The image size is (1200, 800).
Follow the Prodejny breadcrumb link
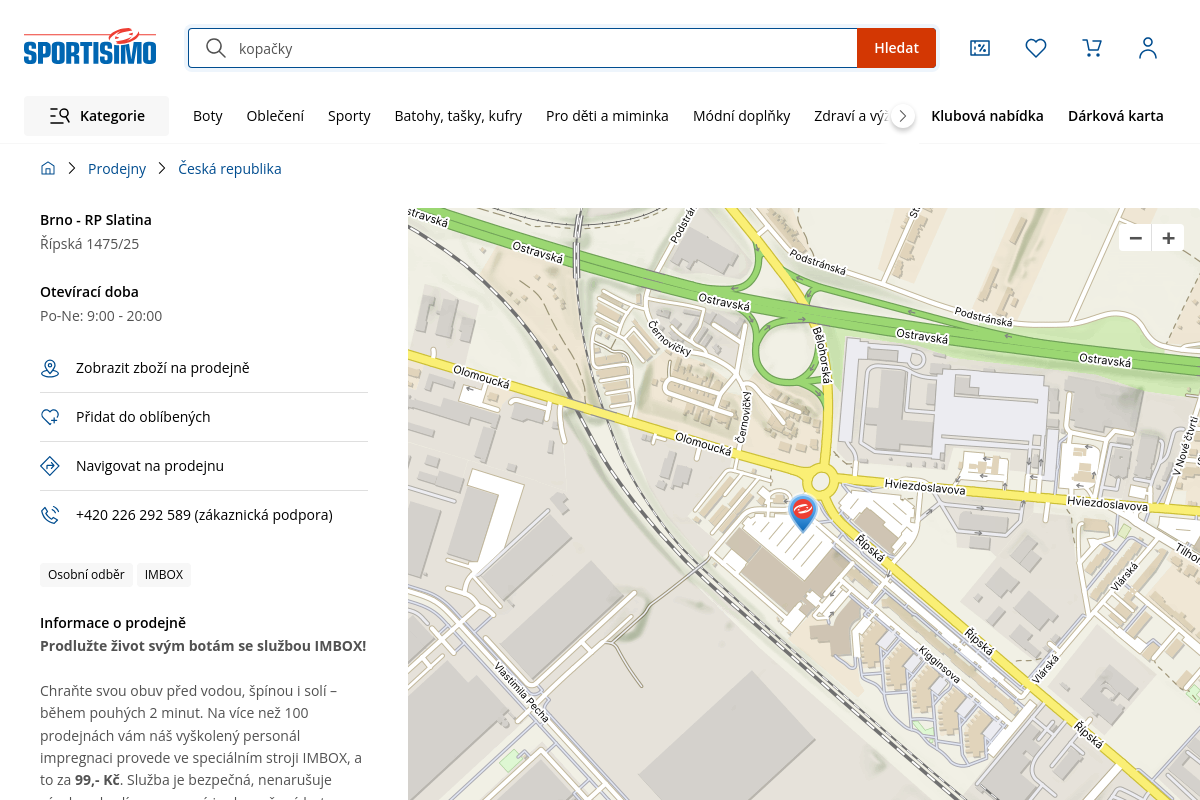117,169
